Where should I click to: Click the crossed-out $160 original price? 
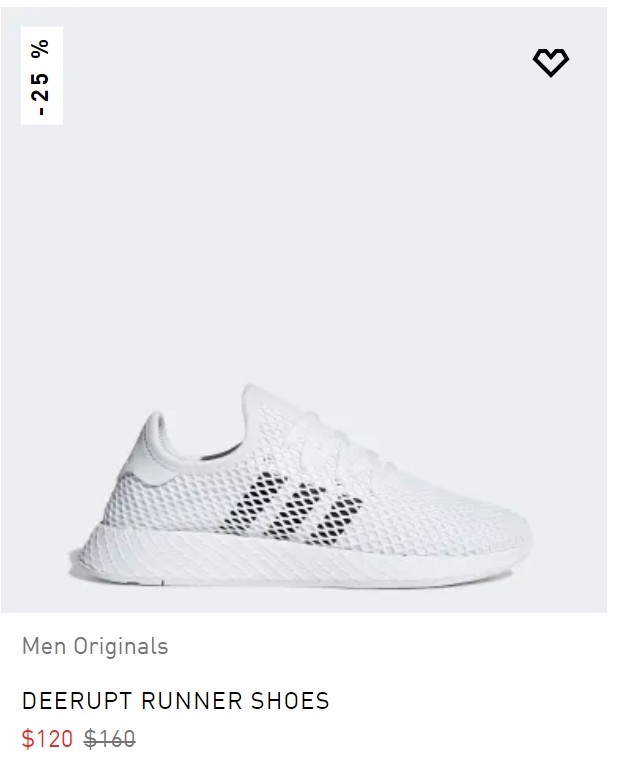pyautogui.click(x=109, y=739)
